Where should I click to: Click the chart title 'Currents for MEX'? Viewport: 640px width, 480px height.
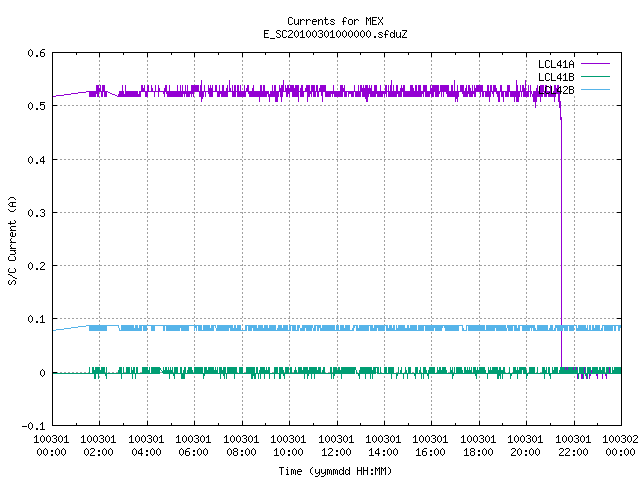pos(335,21)
